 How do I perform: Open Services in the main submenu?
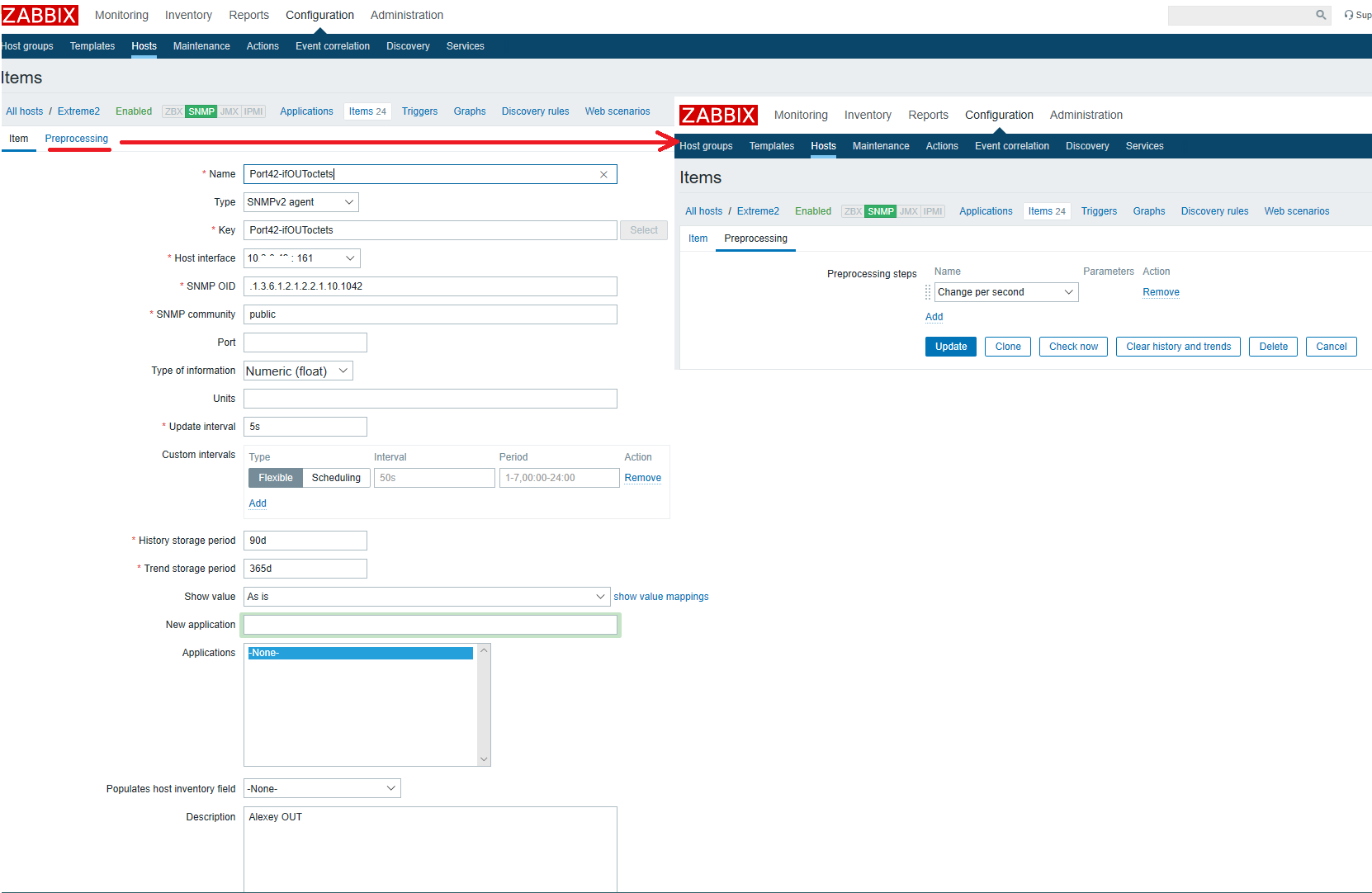(x=466, y=46)
